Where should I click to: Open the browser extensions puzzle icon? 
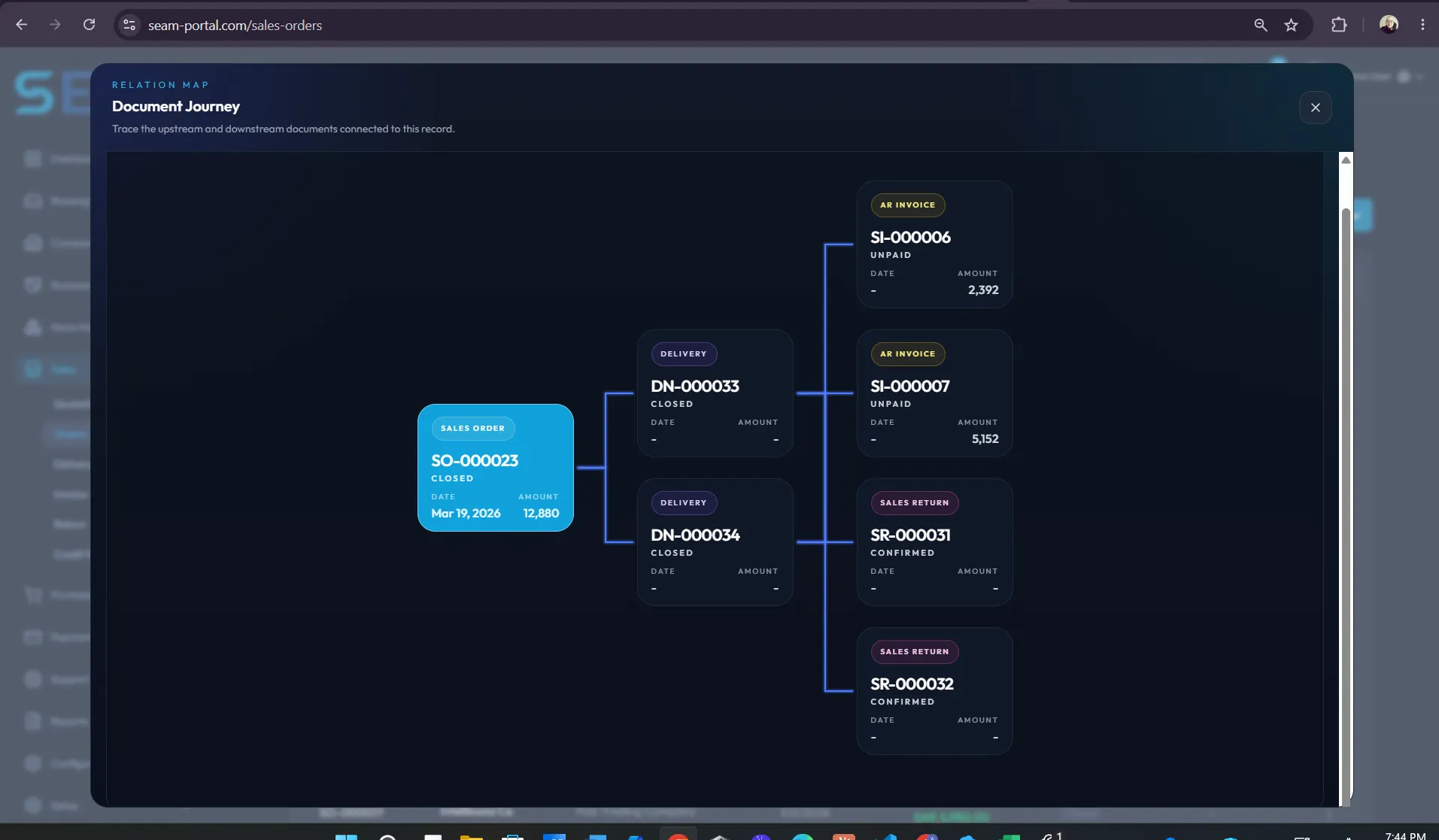click(x=1339, y=25)
